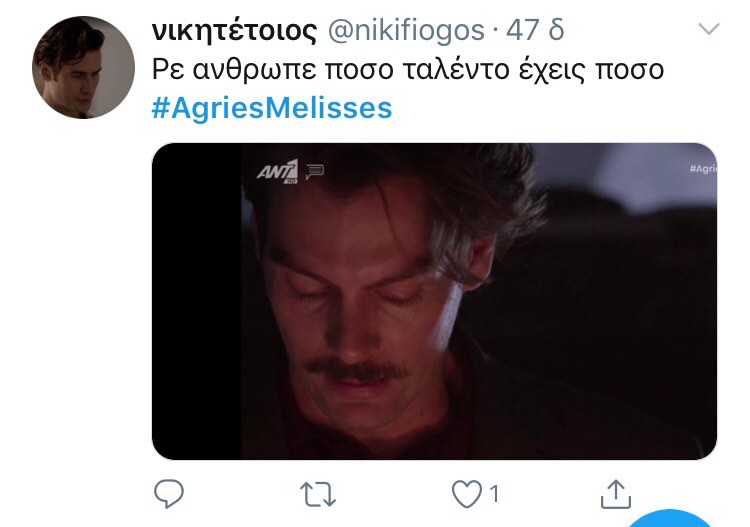The height and width of the screenshot is (527, 750).
Task: Open the share icon below the video
Action: click(616, 494)
